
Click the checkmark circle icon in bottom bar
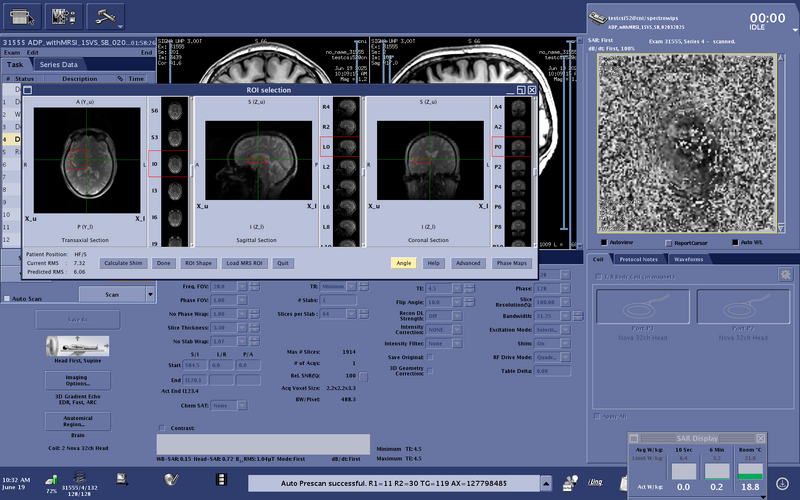click(x=171, y=479)
